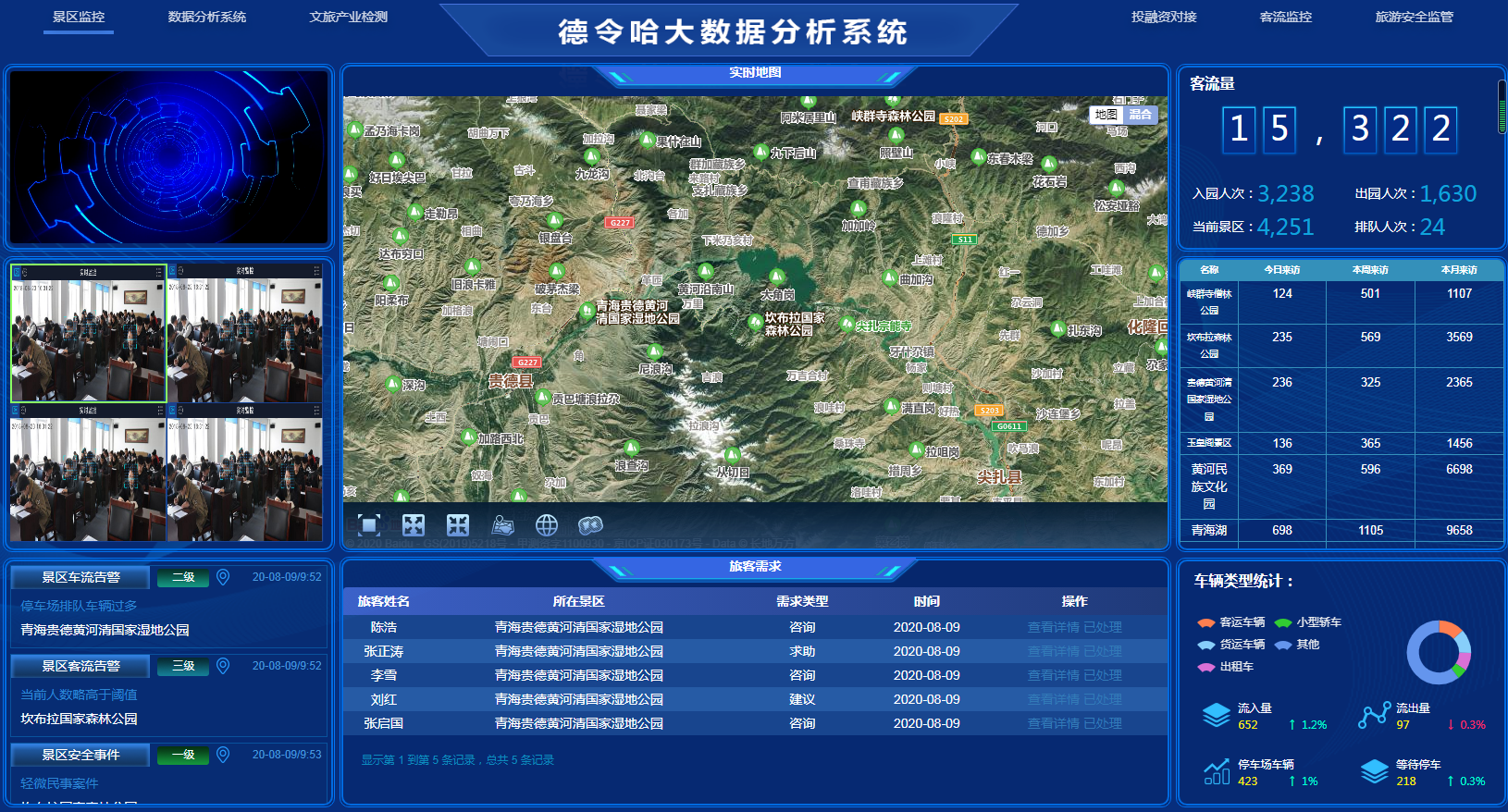Click 查看详情 for 张正涛
This screenshot has width=1508, height=812.
(1054, 651)
